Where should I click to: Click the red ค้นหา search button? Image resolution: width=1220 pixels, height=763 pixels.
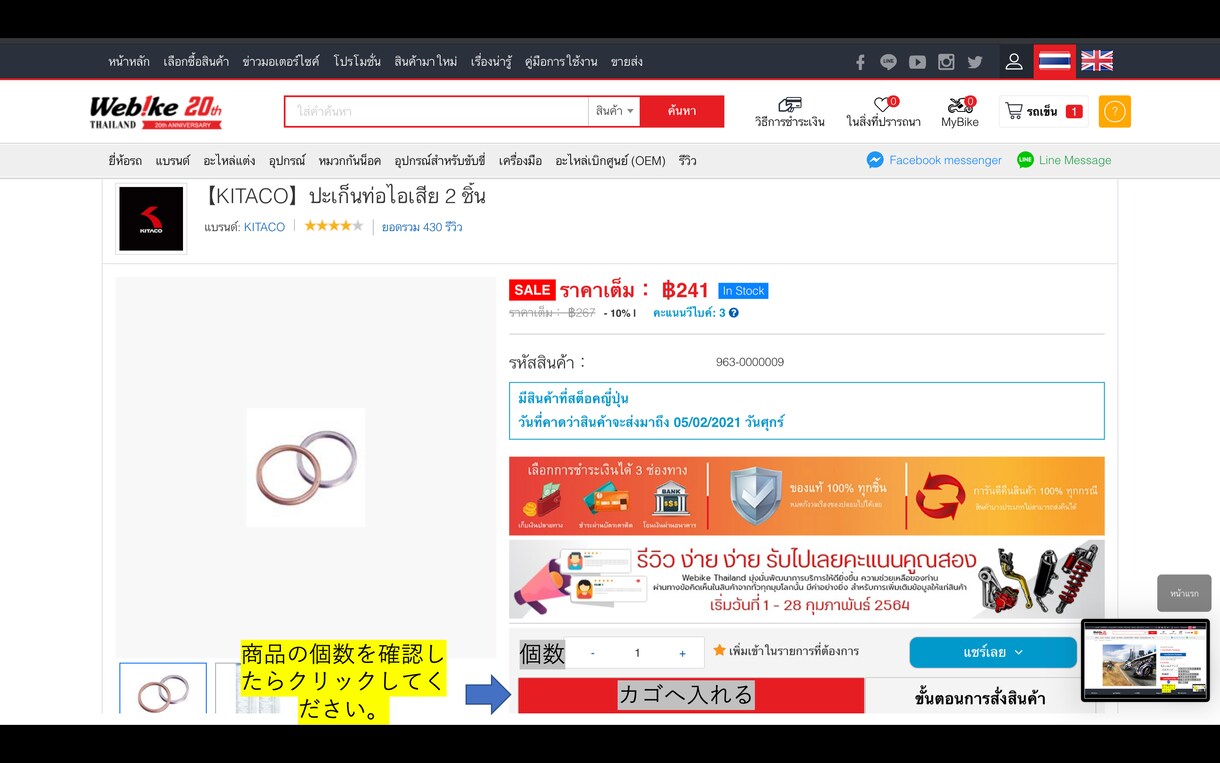(x=682, y=111)
